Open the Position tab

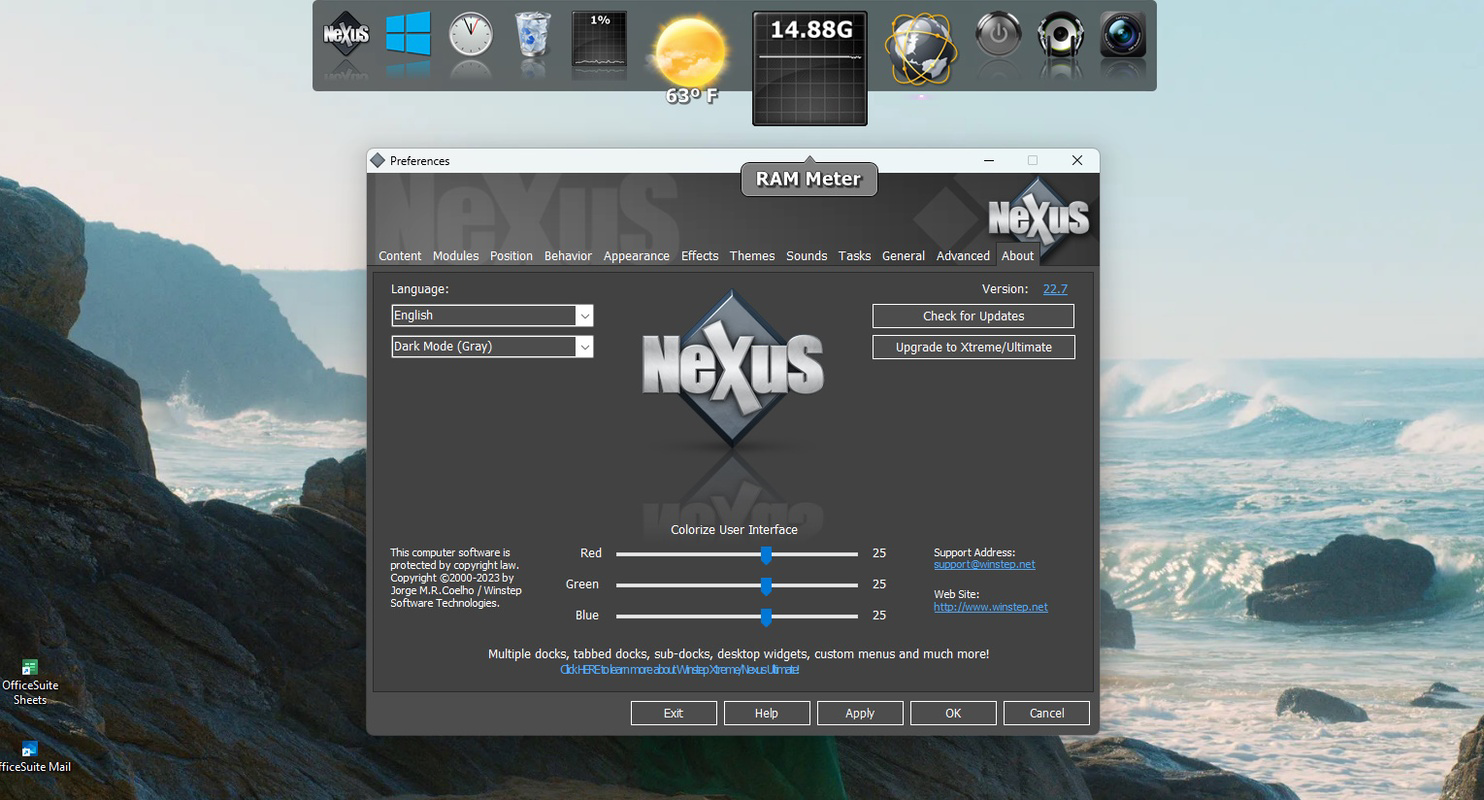coord(511,256)
